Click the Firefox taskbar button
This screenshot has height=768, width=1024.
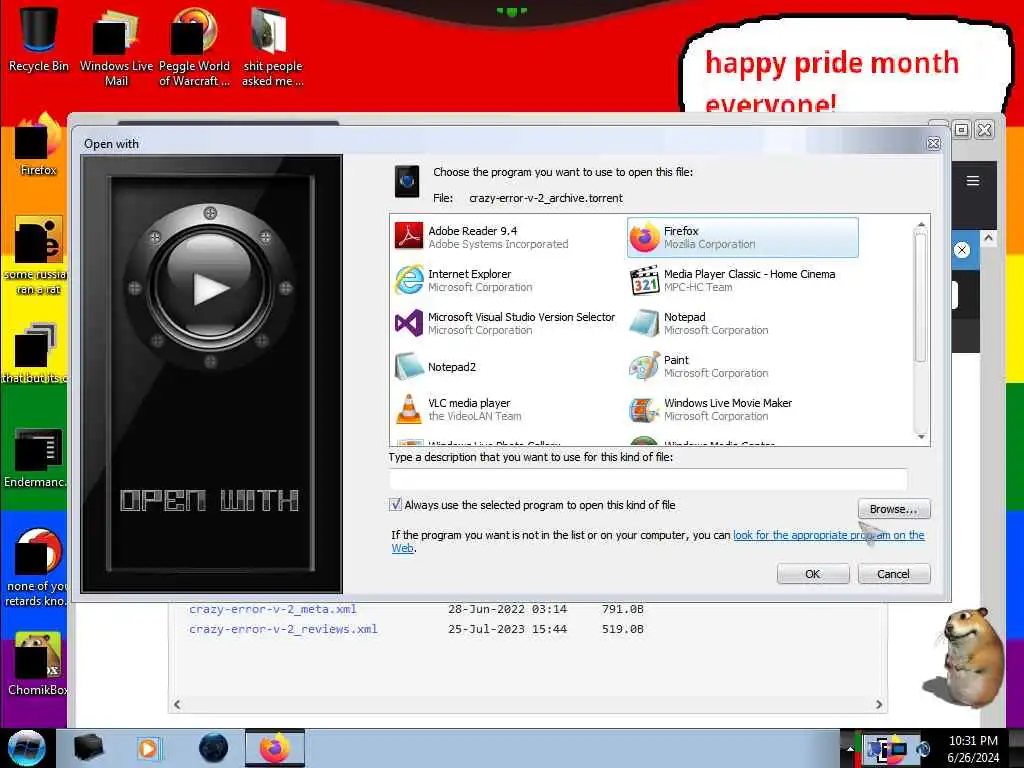click(x=275, y=748)
